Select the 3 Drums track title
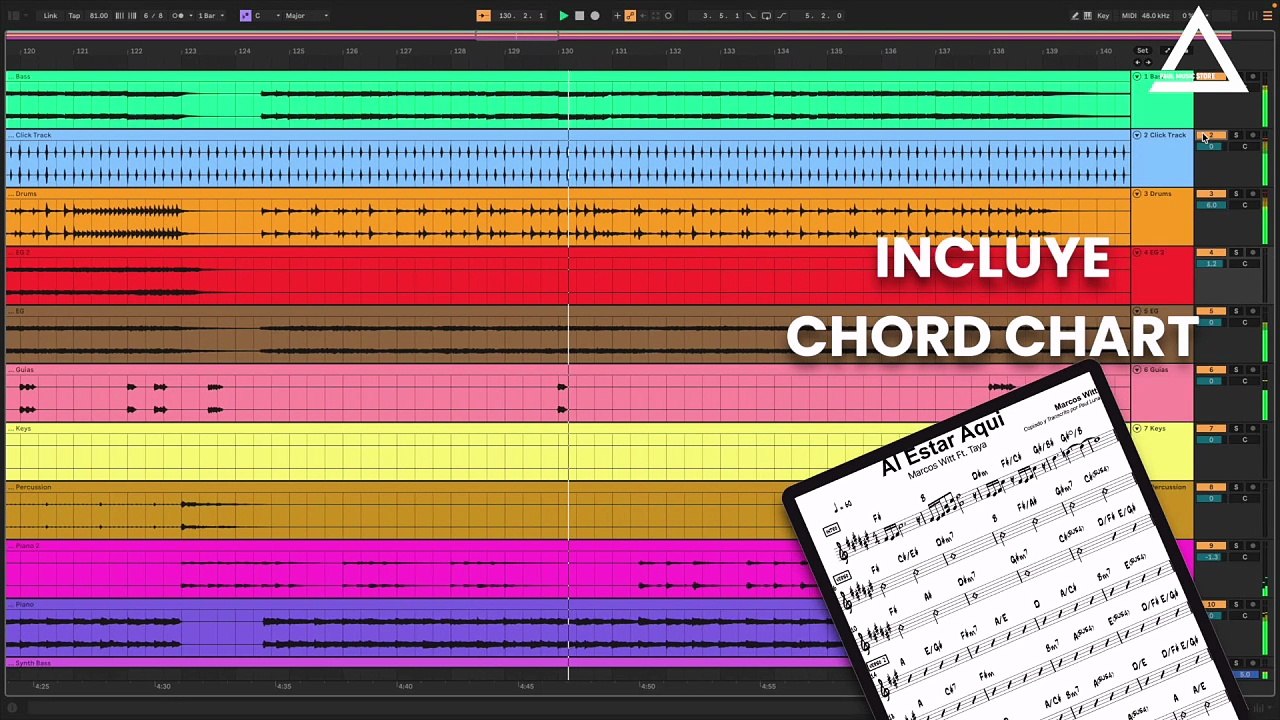Screen dimensions: 1280x720 1158,194
